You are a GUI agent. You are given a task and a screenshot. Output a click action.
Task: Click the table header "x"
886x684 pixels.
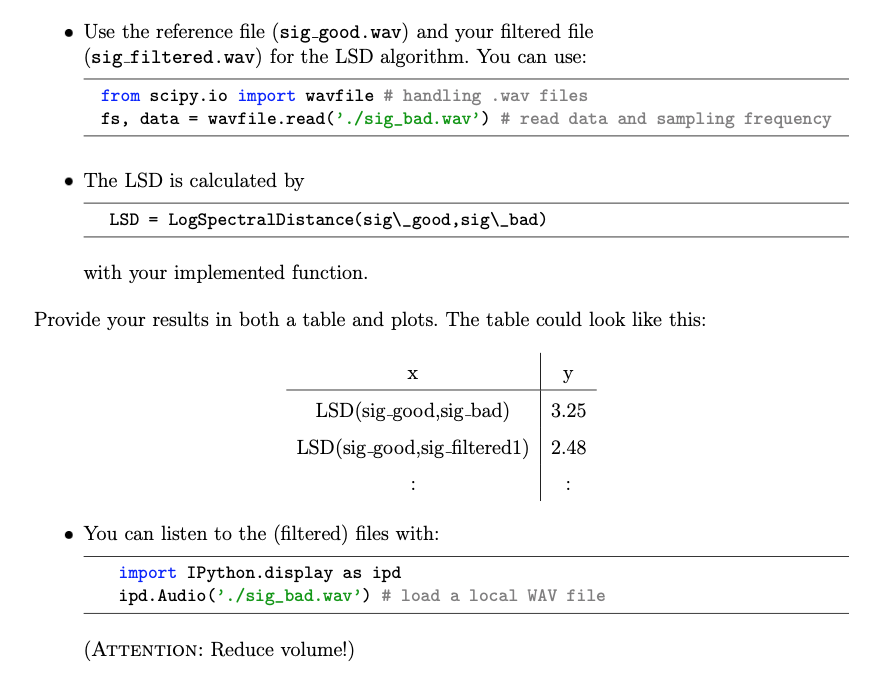412,374
